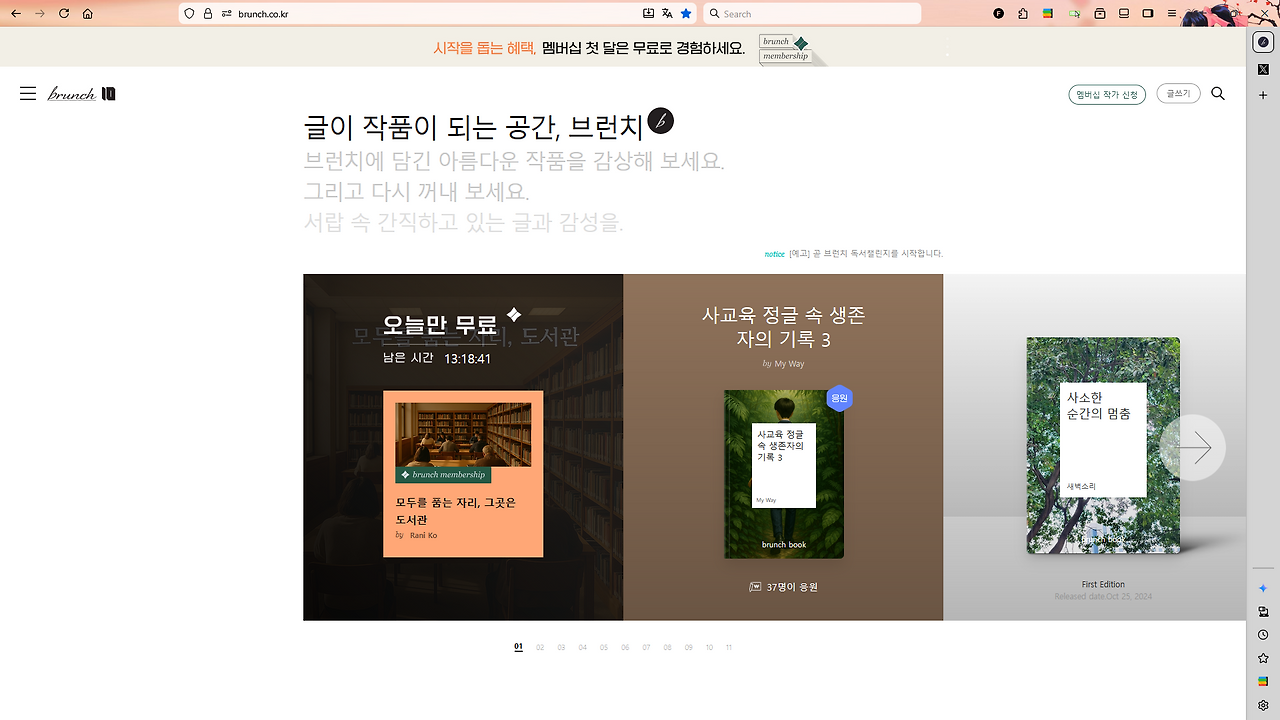This screenshot has height=720, width=1280.
Task: Open X from the Edge sidebar
Action: click(x=1262, y=67)
